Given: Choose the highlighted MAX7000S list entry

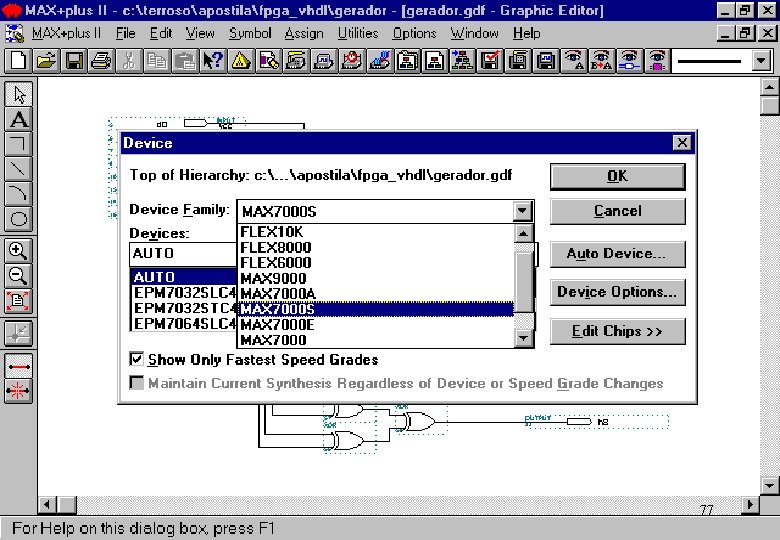Looking at the screenshot, I should tap(376, 309).
